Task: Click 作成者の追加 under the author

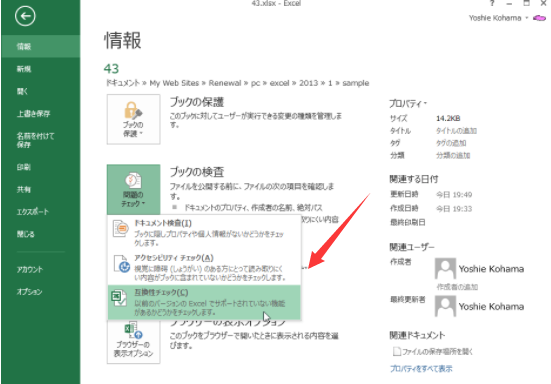Action: click(x=457, y=287)
